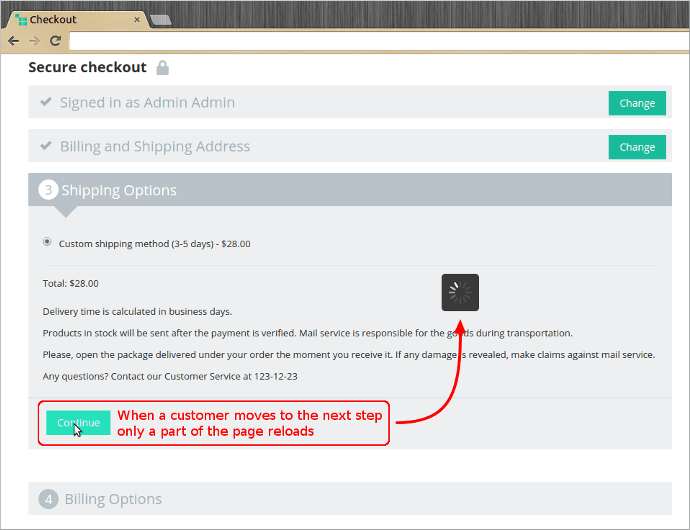
Task: Click the checkmark next to Signed in as Admin
Action: [45, 102]
